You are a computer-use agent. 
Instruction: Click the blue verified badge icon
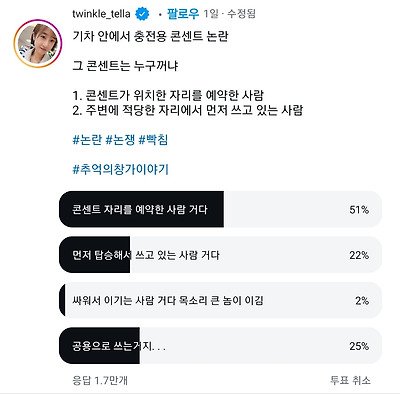pos(142,14)
